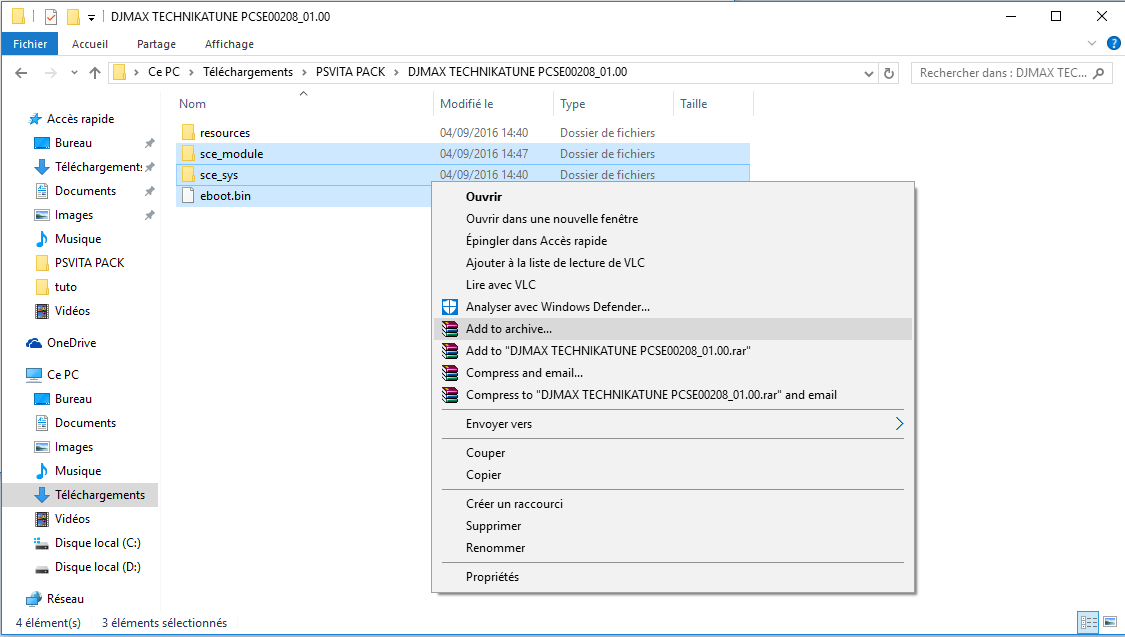
Task: Click Properties icon in quick access toolbar
Action: (x=51, y=16)
